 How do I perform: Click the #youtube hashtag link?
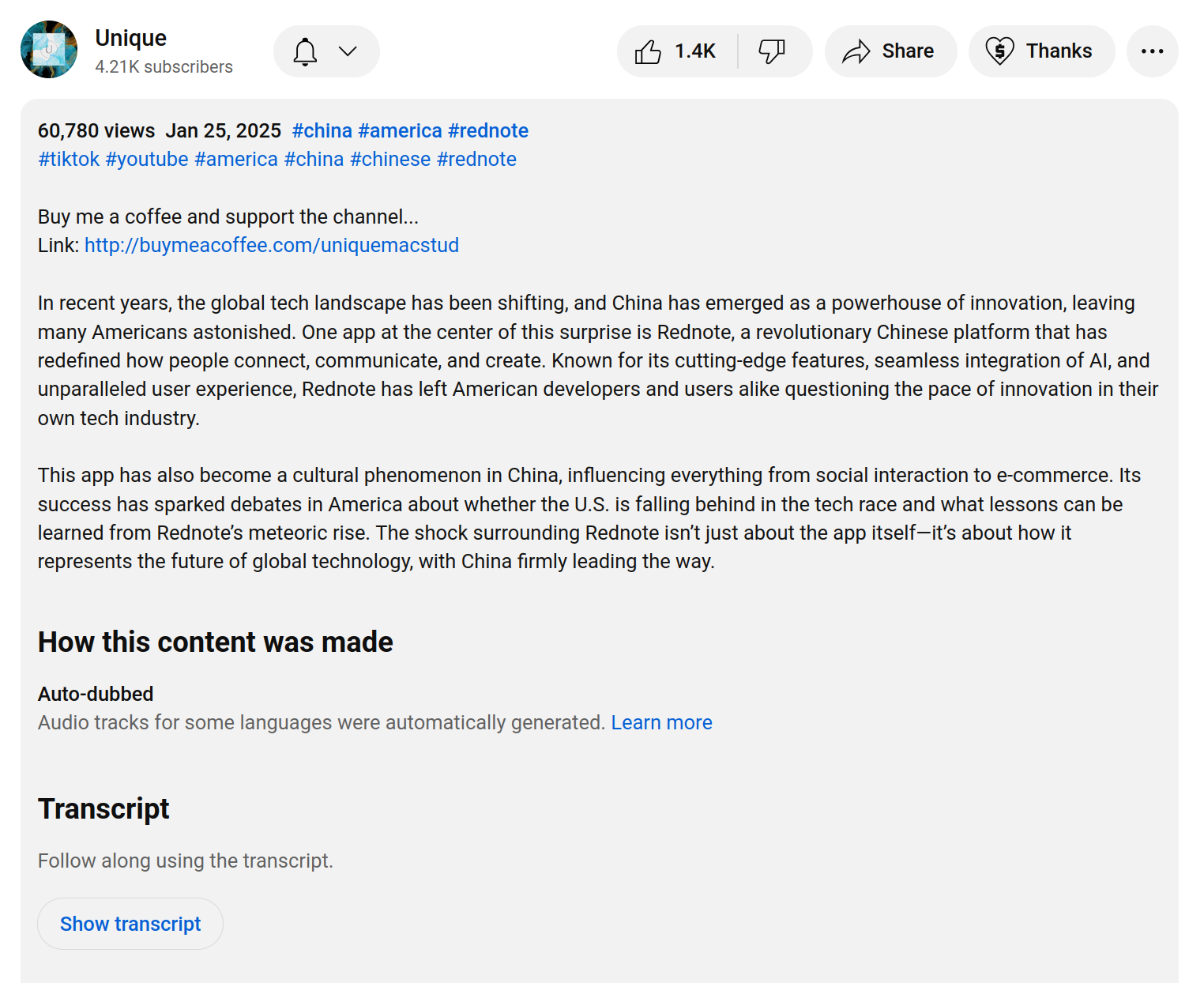pos(147,159)
